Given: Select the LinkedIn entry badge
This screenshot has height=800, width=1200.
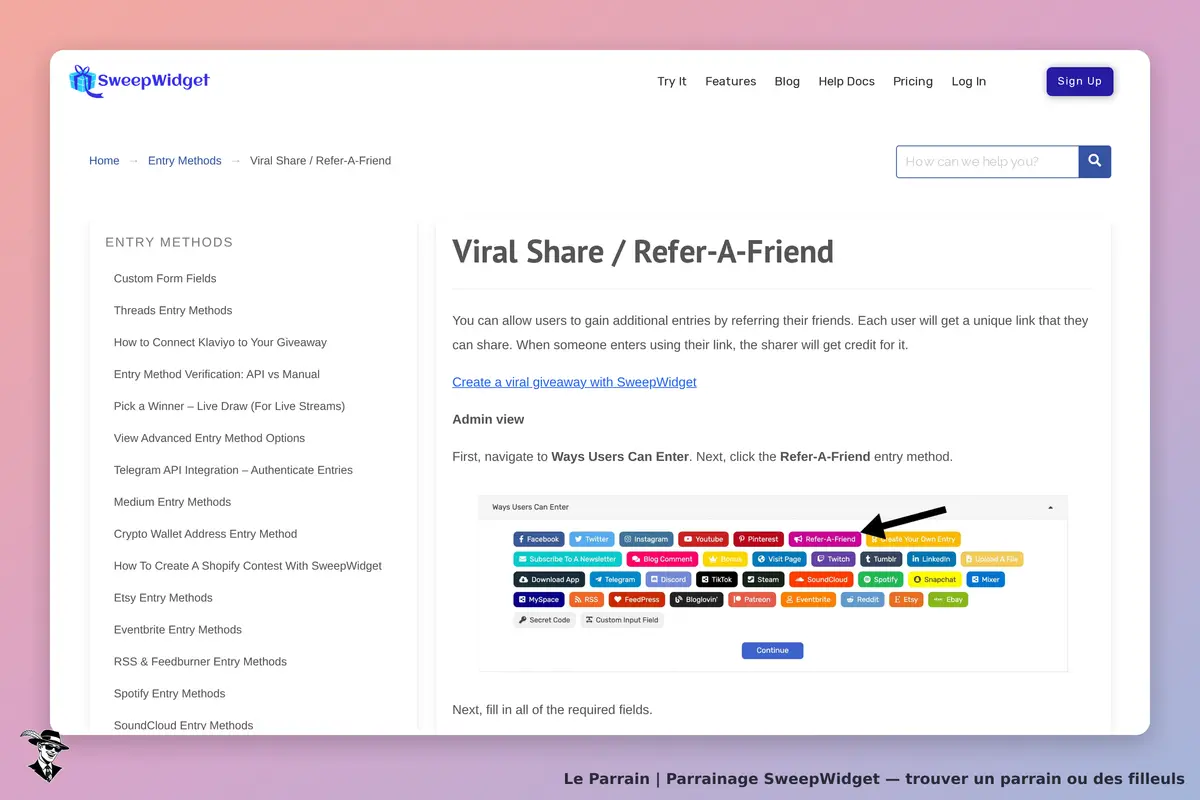Looking at the screenshot, I should 932,559.
